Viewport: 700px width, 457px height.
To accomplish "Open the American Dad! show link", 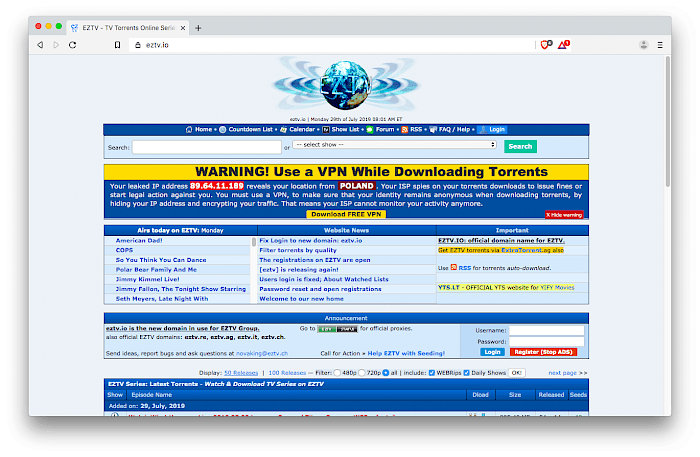I will point(139,241).
